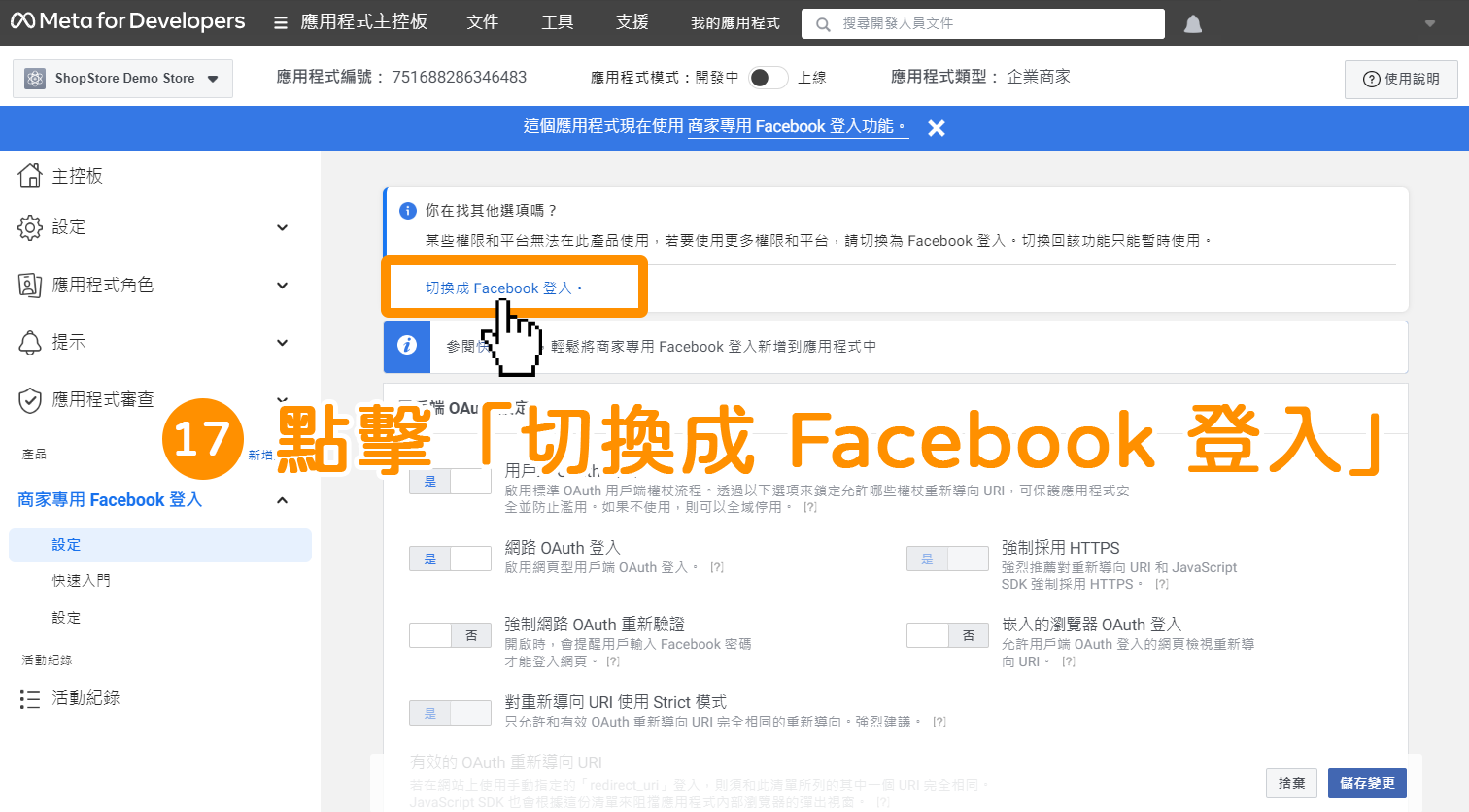This screenshot has height=812, width=1469.
Task: Open the hamburger menu icon beside 應用程式主控板
Action: pyautogui.click(x=281, y=22)
